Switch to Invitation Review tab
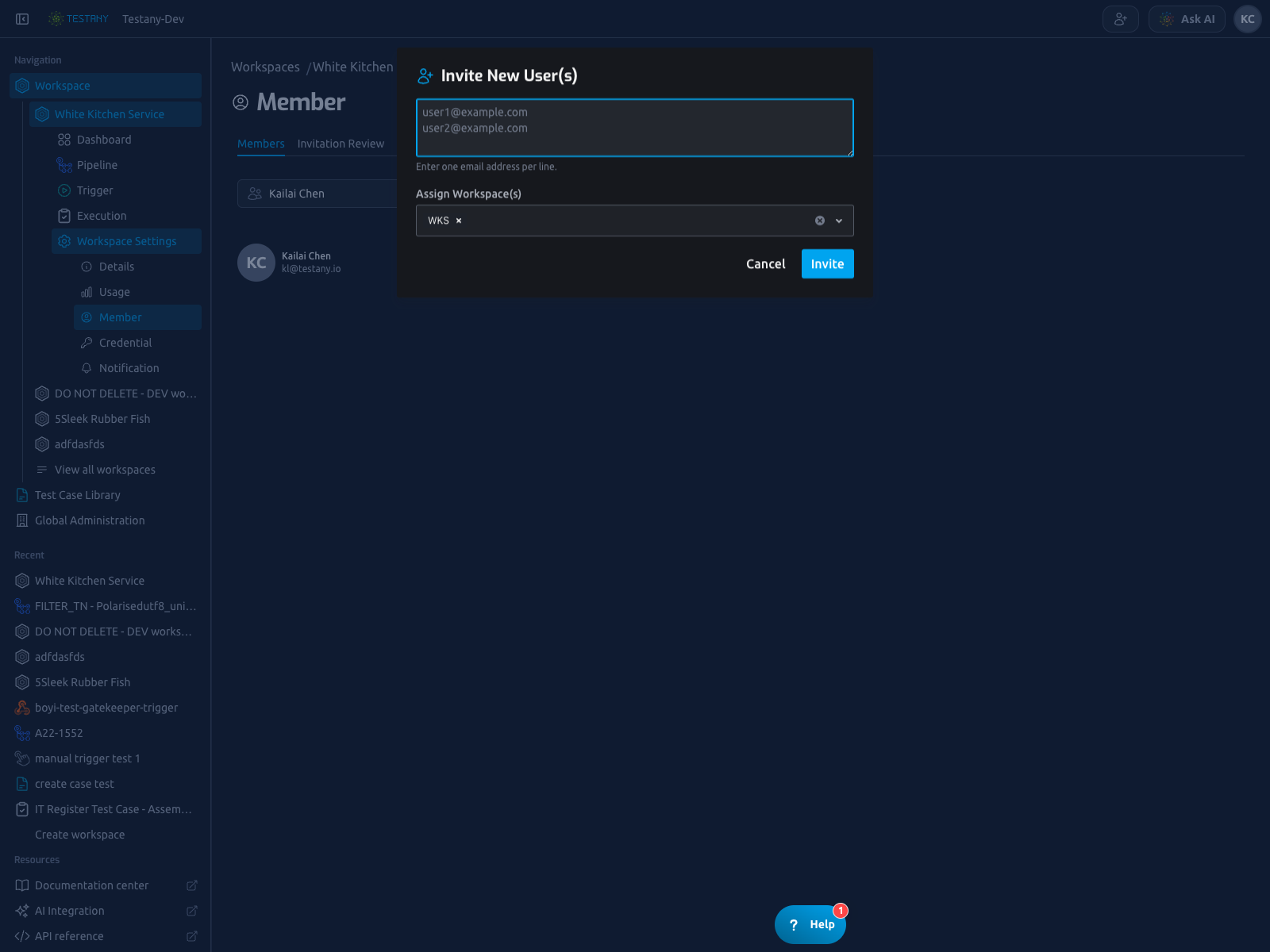The image size is (1270, 952). (341, 144)
